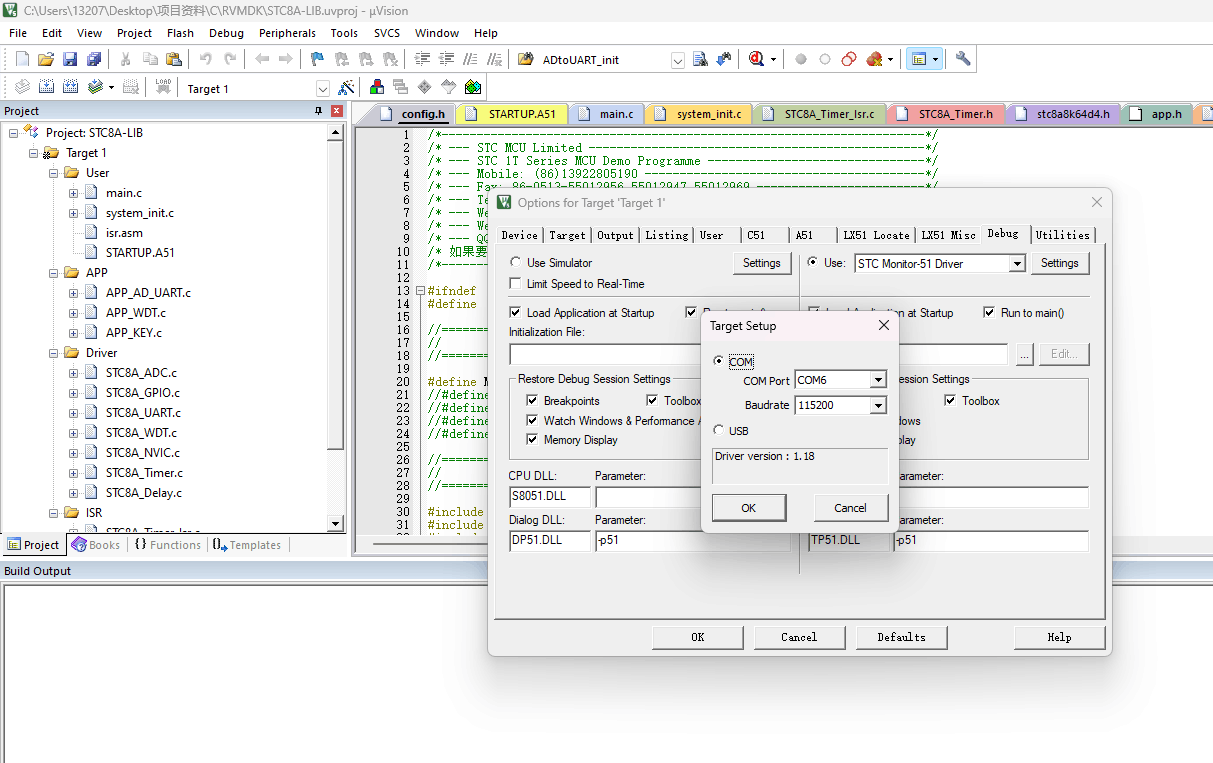This screenshot has width=1213, height=763.
Task: Open the COM Port dropdown
Action: point(877,380)
